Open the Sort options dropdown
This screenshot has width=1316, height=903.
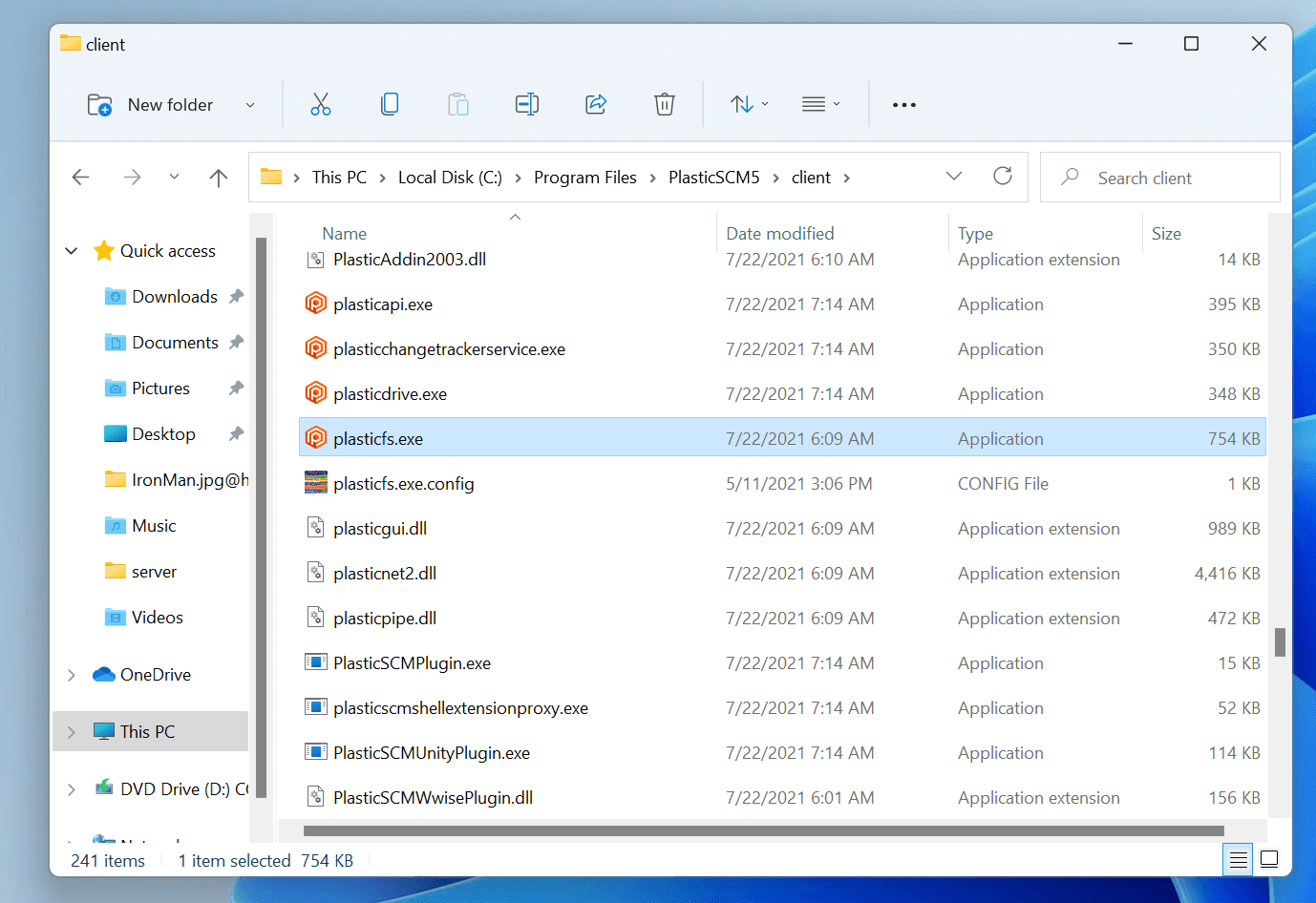(x=748, y=104)
